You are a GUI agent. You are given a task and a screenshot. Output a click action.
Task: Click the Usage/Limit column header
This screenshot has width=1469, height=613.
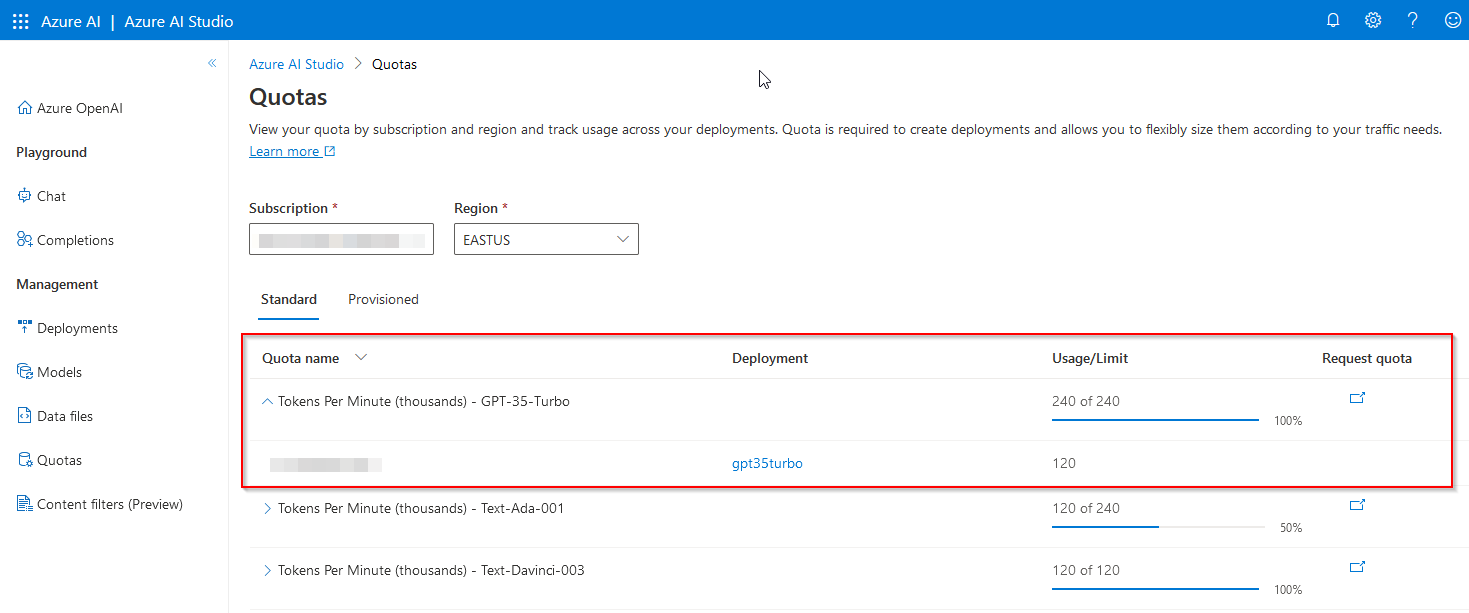click(x=1090, y=358)
